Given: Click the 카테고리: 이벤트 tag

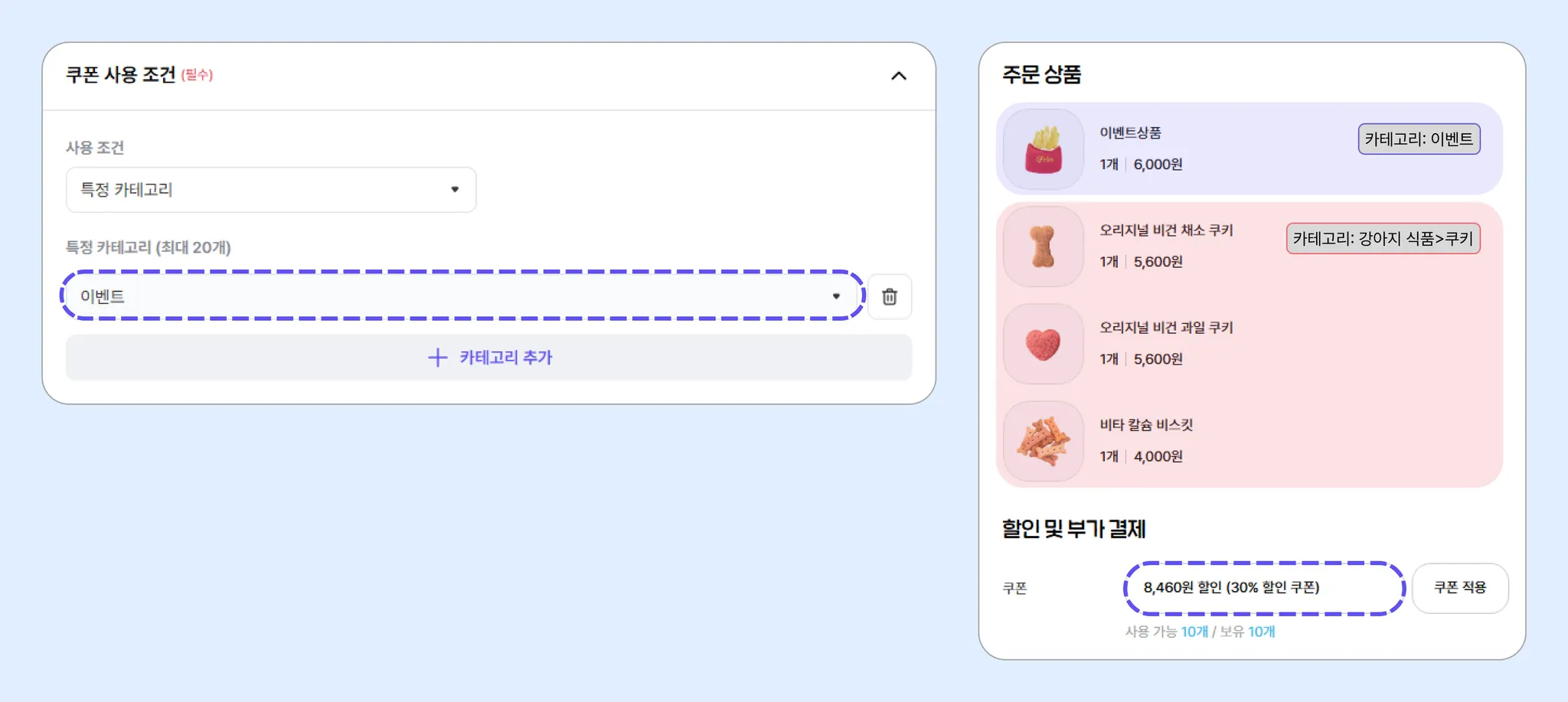Looking at the screenshot, I should [1419, 139].
